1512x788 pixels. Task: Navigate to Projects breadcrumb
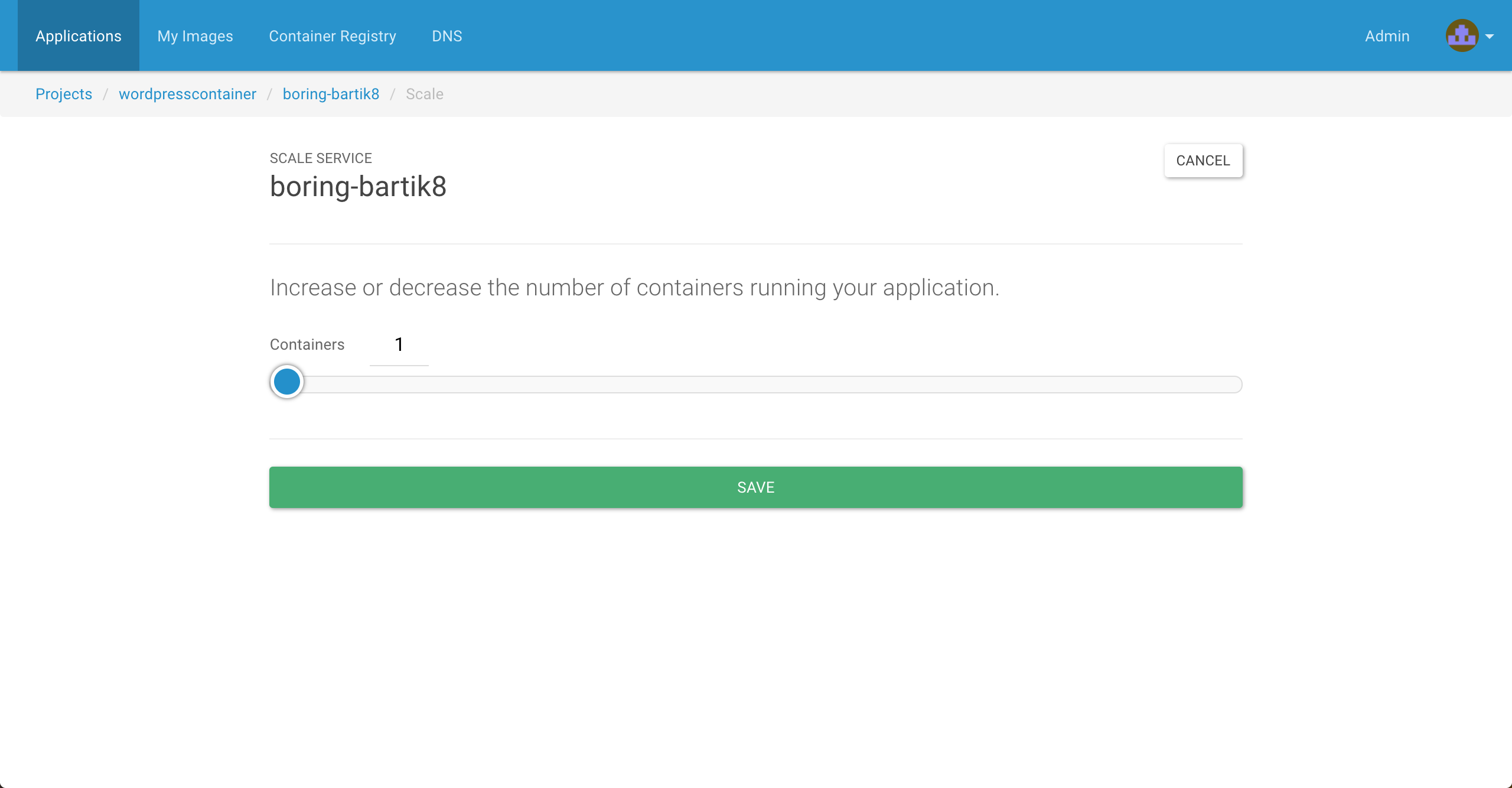[64, 94]
